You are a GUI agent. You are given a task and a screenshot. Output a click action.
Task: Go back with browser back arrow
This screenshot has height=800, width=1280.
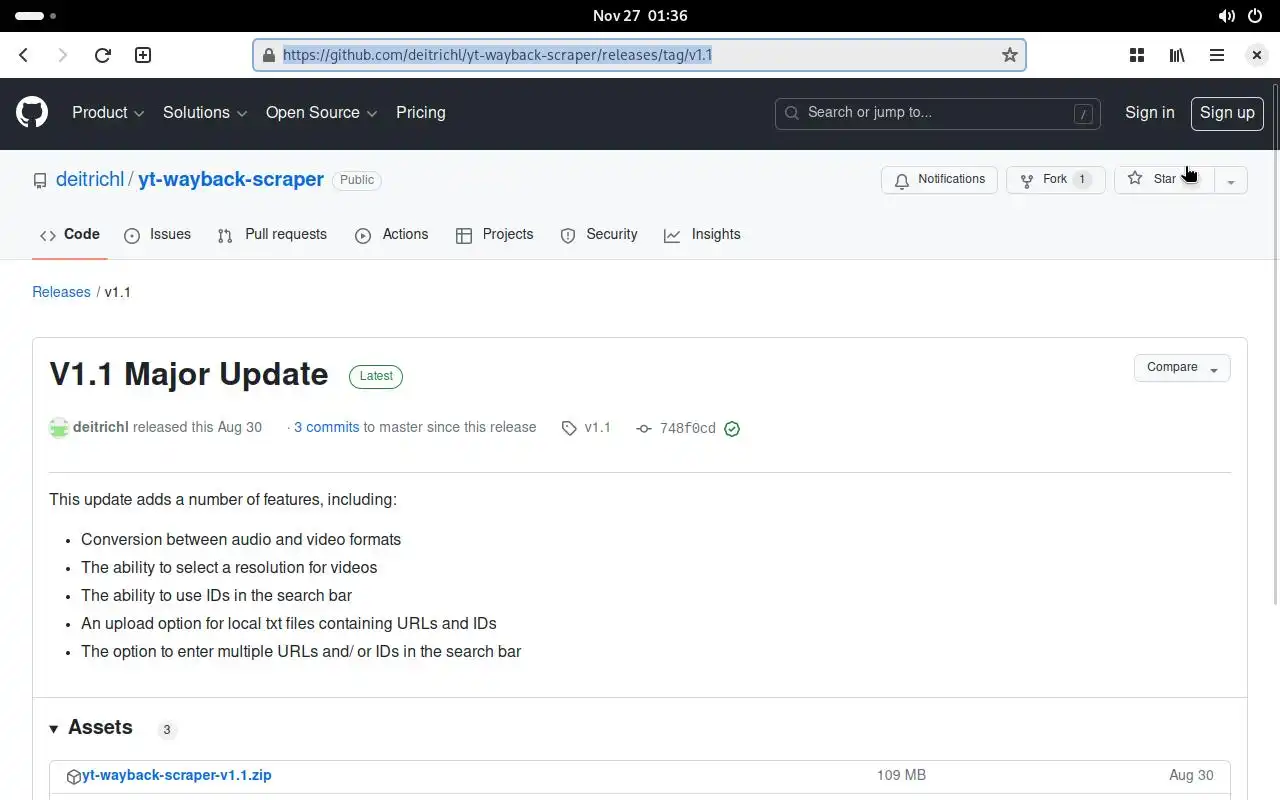click(x=24, y=55)
